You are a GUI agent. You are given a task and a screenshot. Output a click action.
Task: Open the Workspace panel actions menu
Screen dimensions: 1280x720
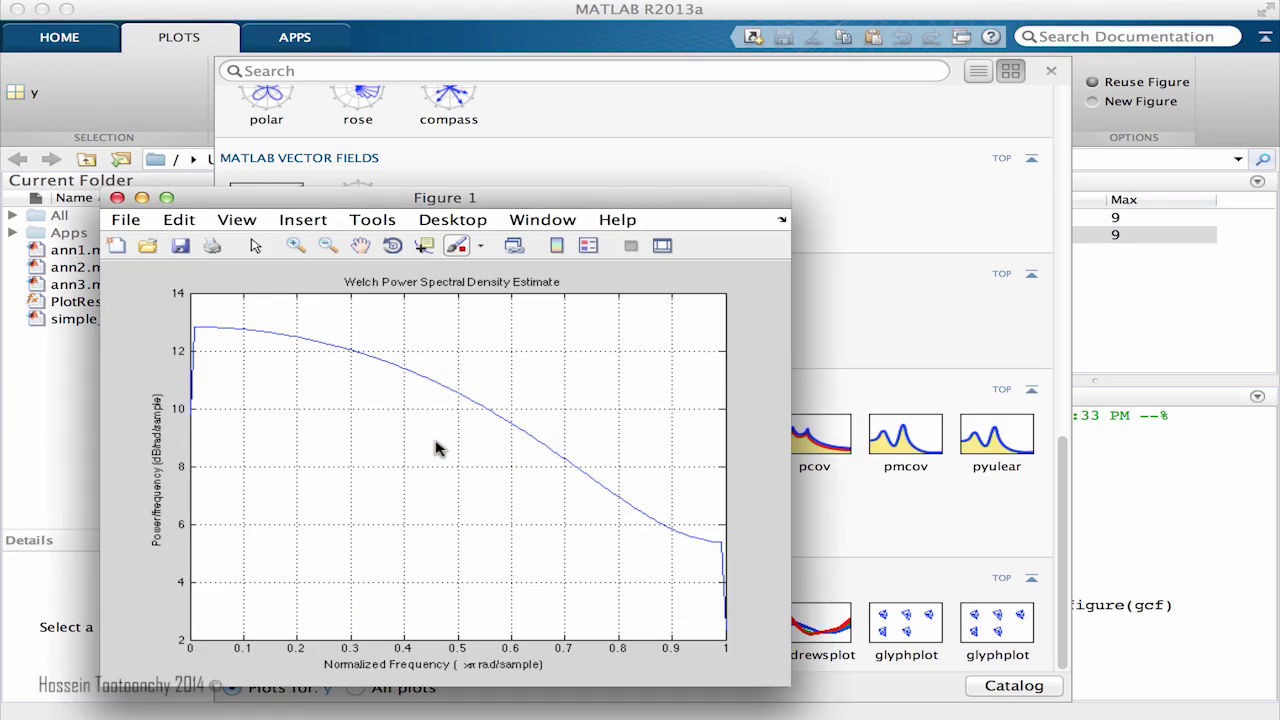click(1258, 181)
